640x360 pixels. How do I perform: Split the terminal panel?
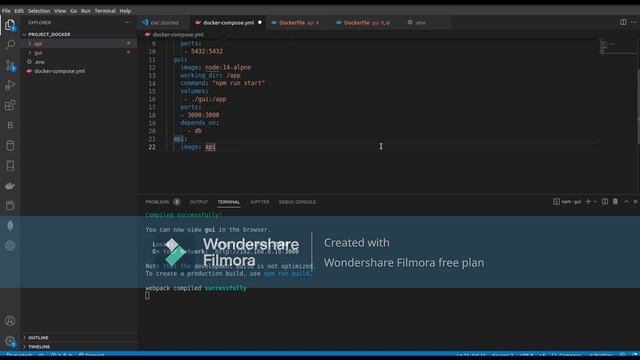pos(605,202)
